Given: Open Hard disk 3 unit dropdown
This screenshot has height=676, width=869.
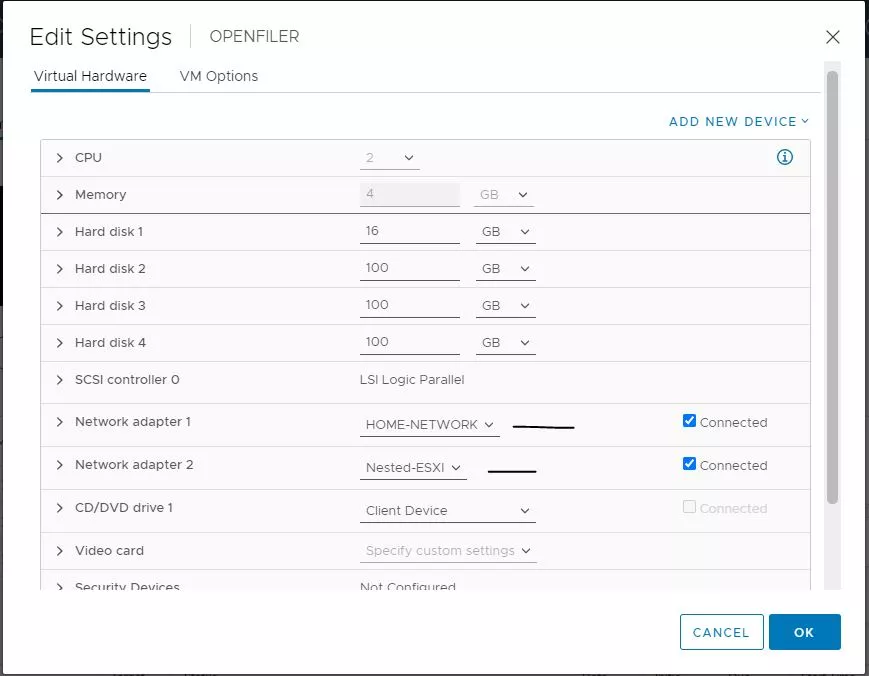Looking at the screenshot, I should click(x=505, y=306).
